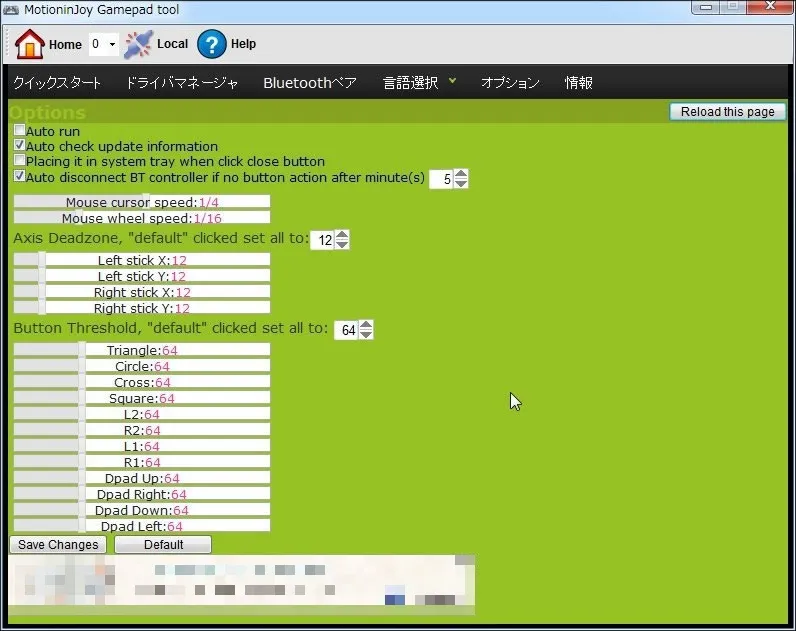Open the クイックスタート tab
796x631 pixels.
(x=57, y=82)
